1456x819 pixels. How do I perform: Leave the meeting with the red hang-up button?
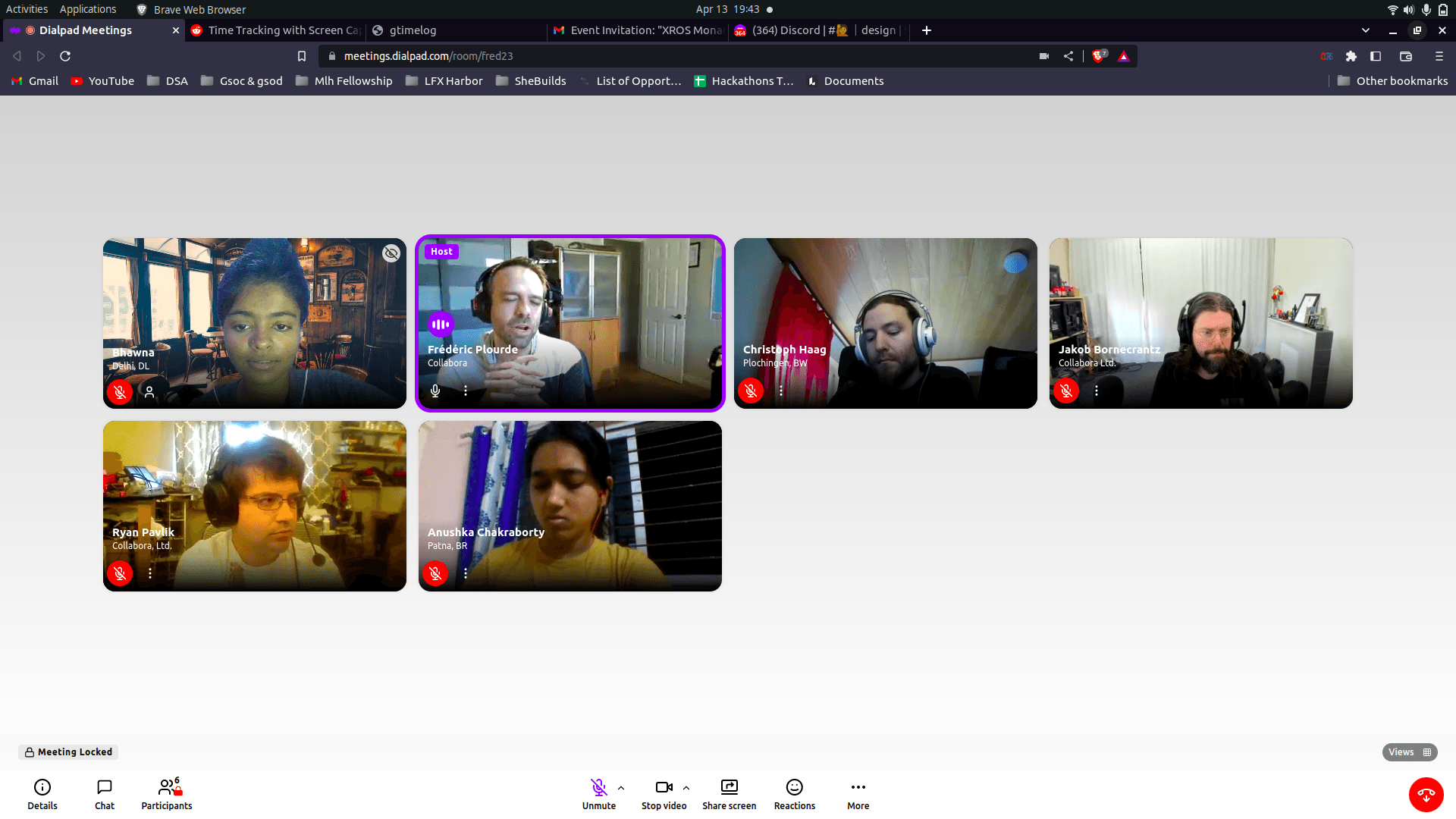pyautogui.click(x=1426, y=795)
